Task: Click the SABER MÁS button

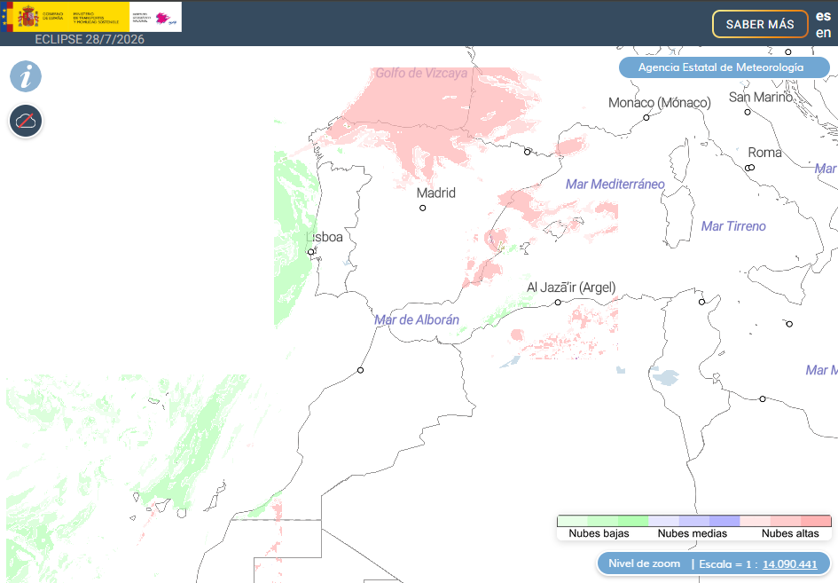Action: (760, 24)
